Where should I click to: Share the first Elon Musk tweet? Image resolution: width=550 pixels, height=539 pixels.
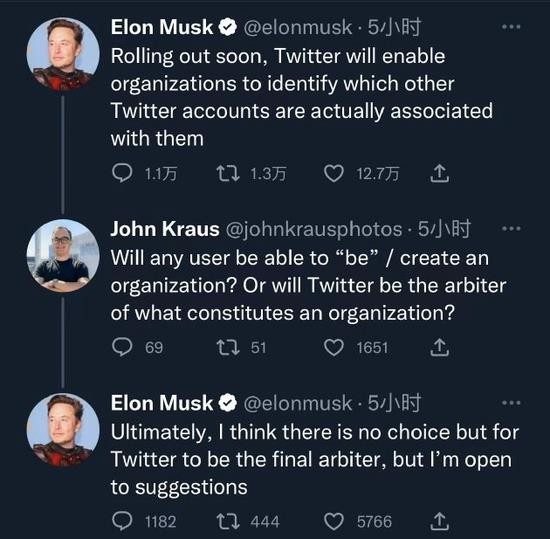pos(440,173)
